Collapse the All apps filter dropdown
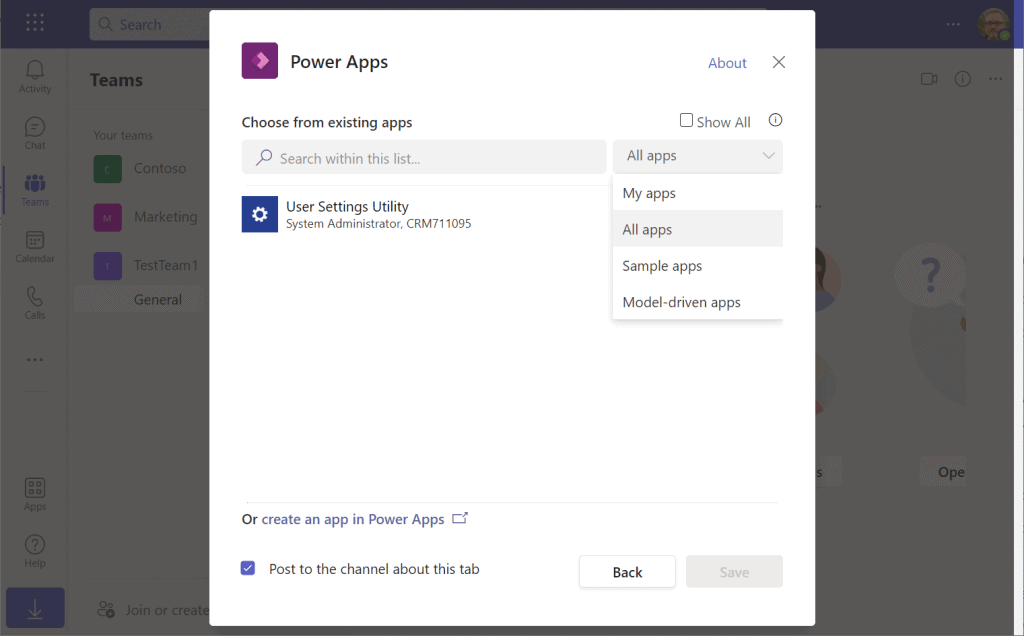This screenshot has width=1024, height=636. click(698, 156)
